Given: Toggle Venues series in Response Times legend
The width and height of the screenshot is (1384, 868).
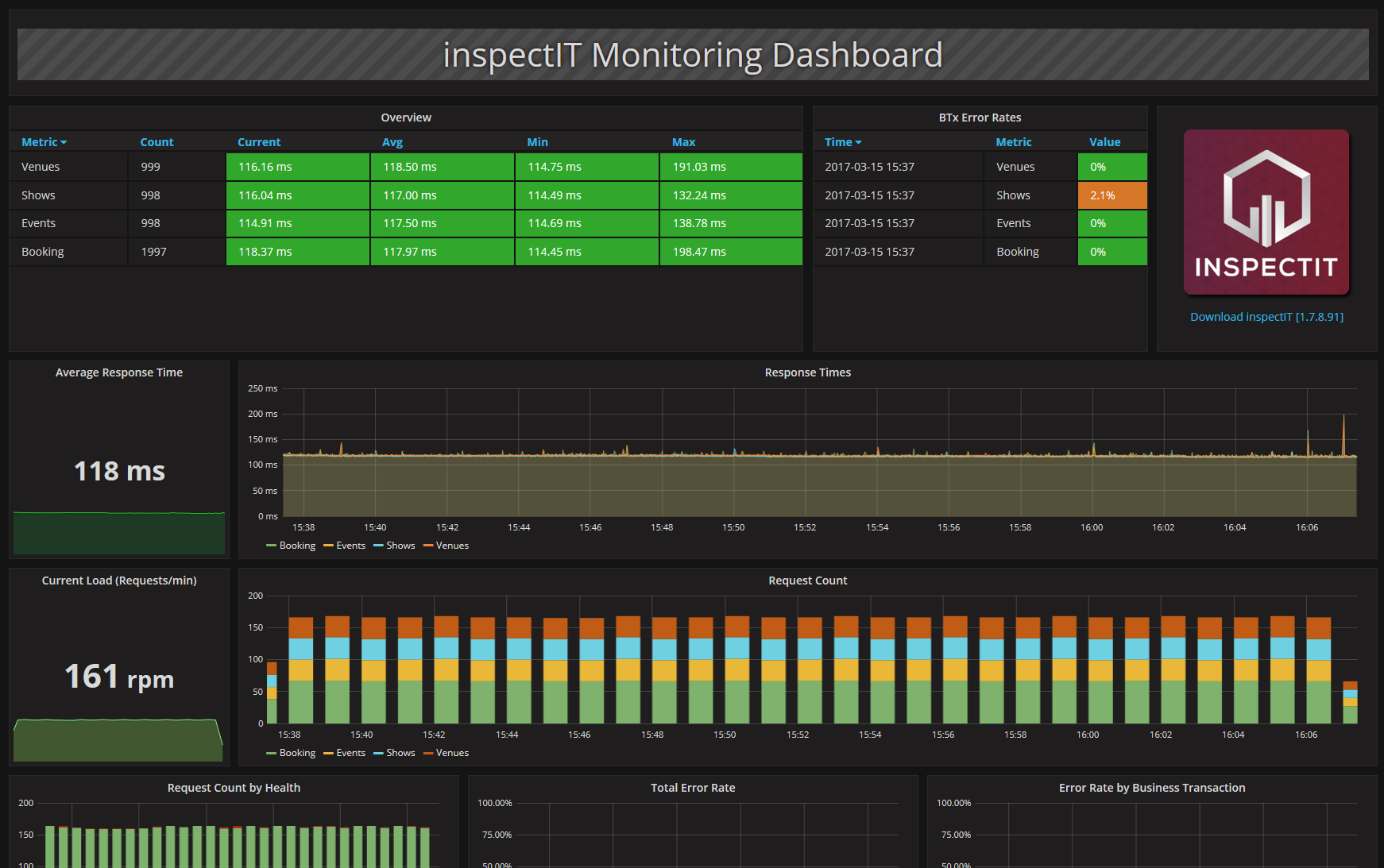Looking at the screenshot, I should pos(447,546).
